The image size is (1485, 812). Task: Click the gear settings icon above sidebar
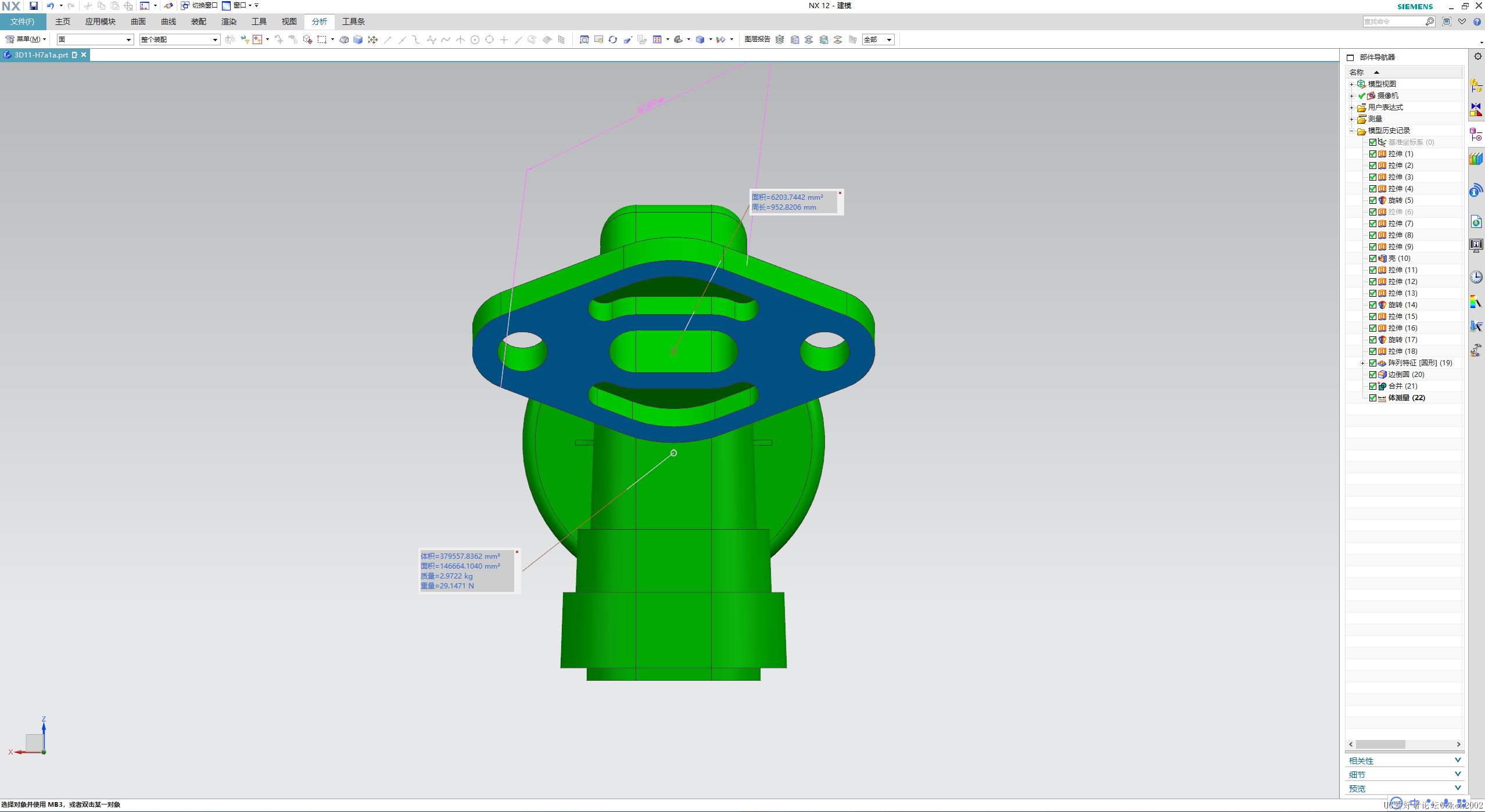(x=1477, y=56)
